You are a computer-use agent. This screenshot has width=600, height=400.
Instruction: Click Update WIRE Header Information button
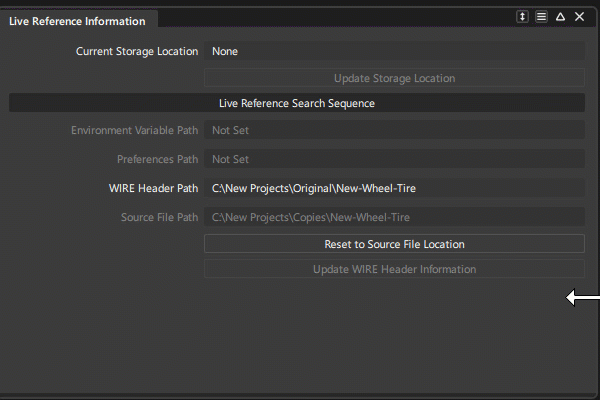pos(394,269)
